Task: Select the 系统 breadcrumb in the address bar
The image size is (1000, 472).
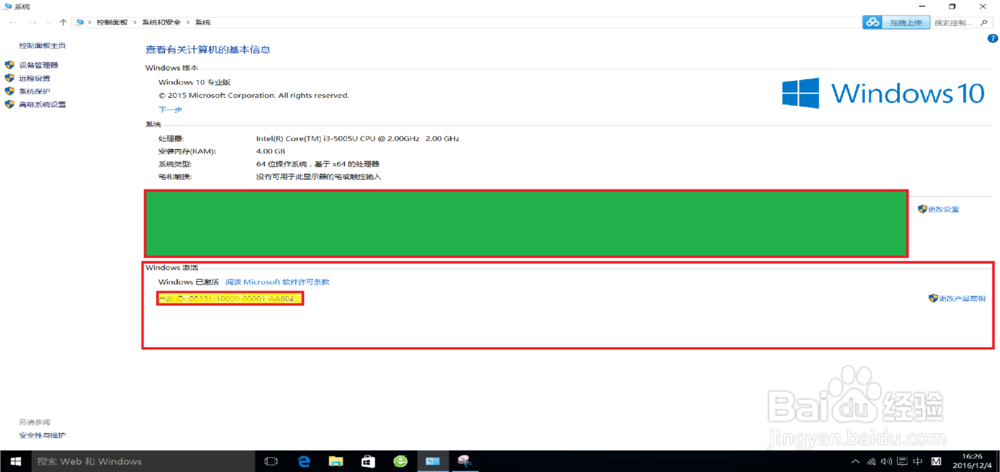Action: point(203,22)
